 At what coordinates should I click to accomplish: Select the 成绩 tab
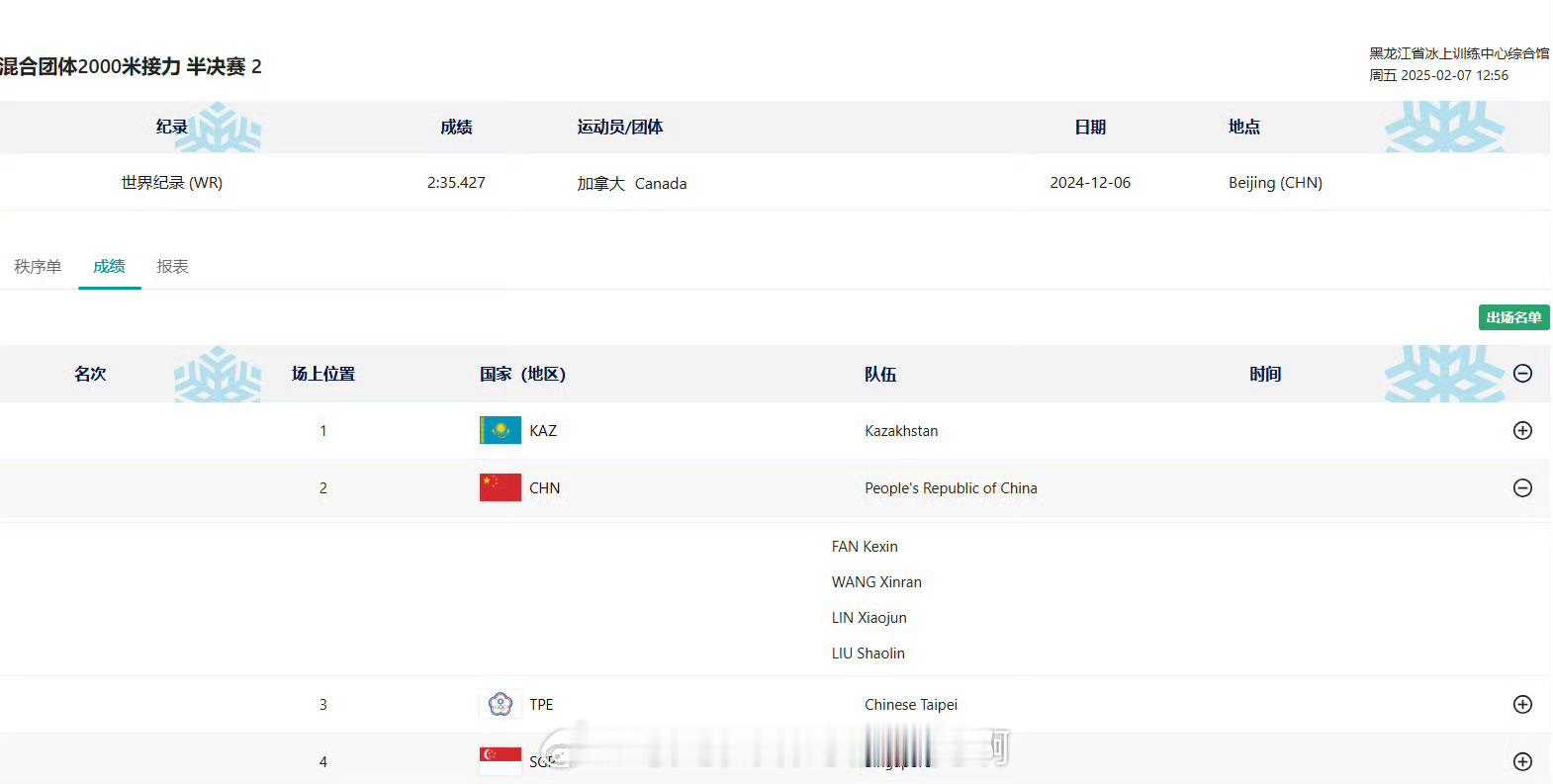click(x=109, y=266)
